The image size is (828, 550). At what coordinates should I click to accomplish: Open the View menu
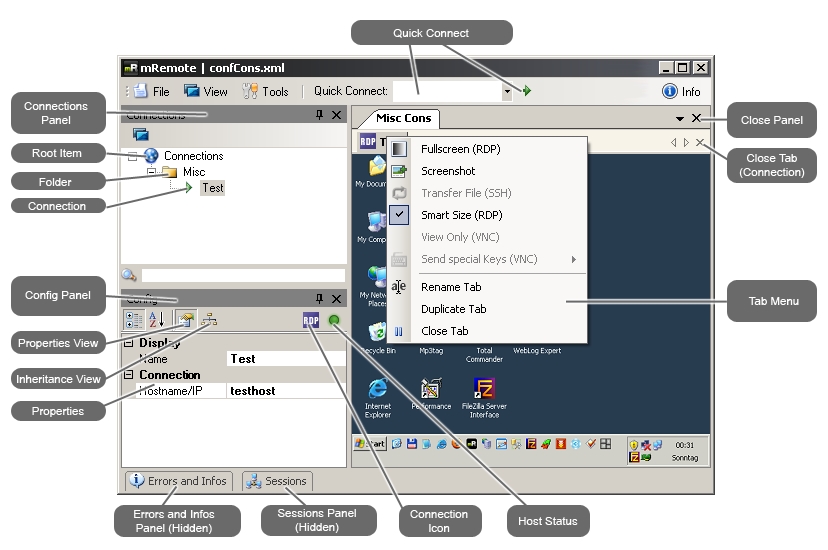coord(206,91)
